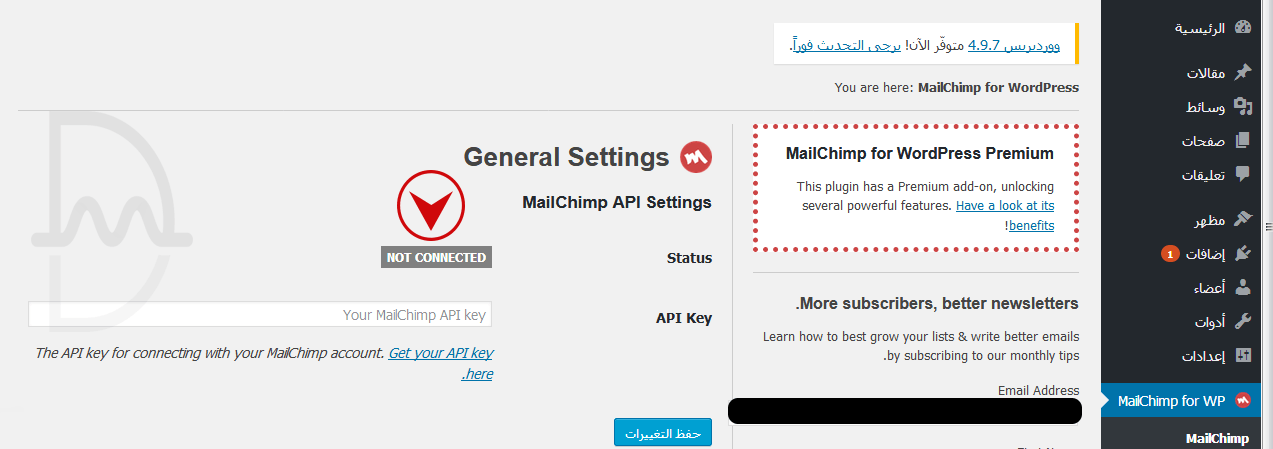
Task: Click the حفظ التغييرات save button
Action: point(662,433)
